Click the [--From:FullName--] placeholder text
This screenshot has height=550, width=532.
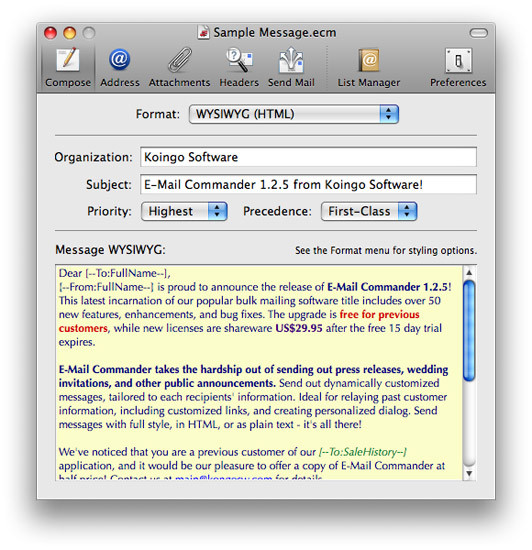(106, 287)
